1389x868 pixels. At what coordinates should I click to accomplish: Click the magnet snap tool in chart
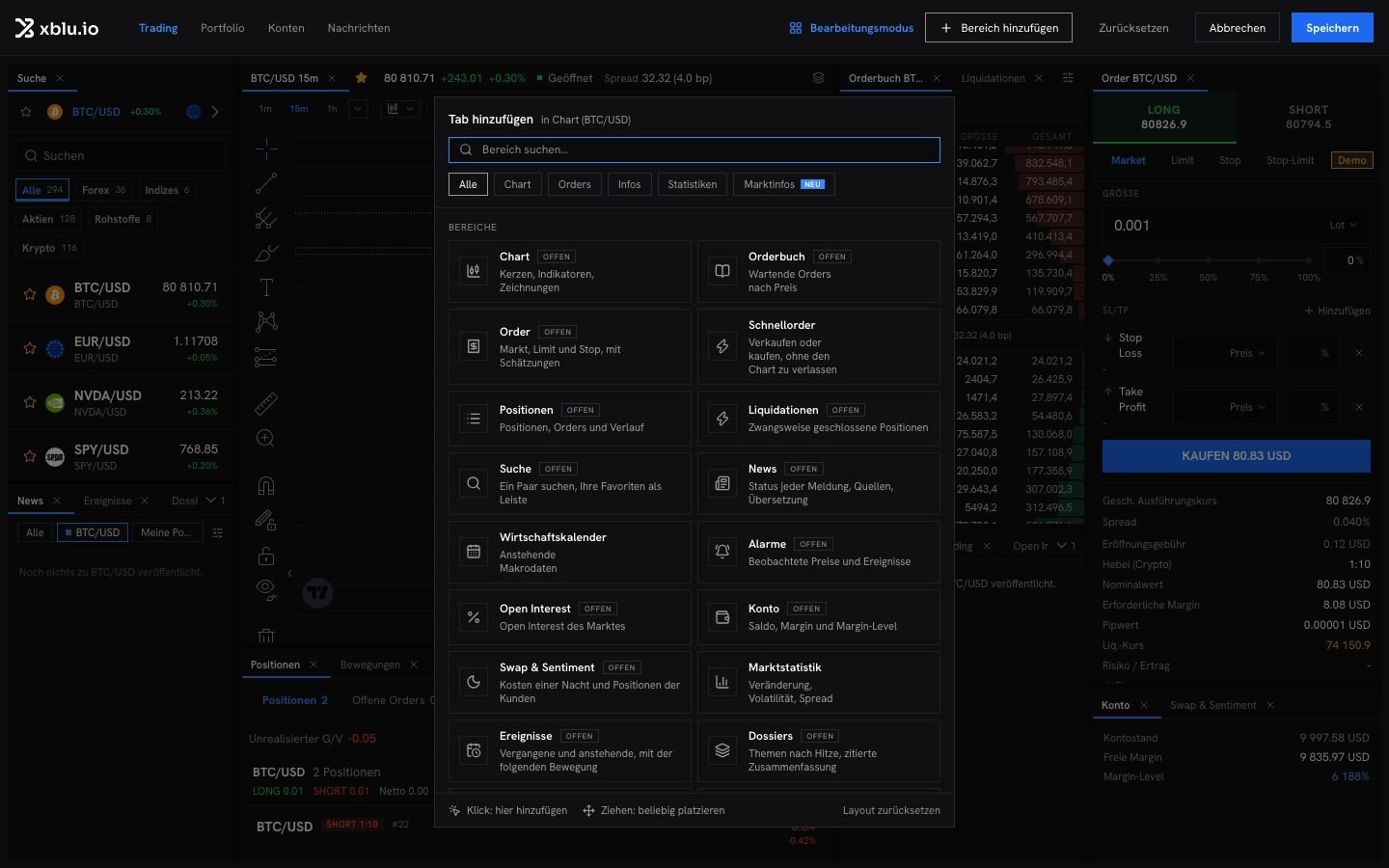[266, 485]
